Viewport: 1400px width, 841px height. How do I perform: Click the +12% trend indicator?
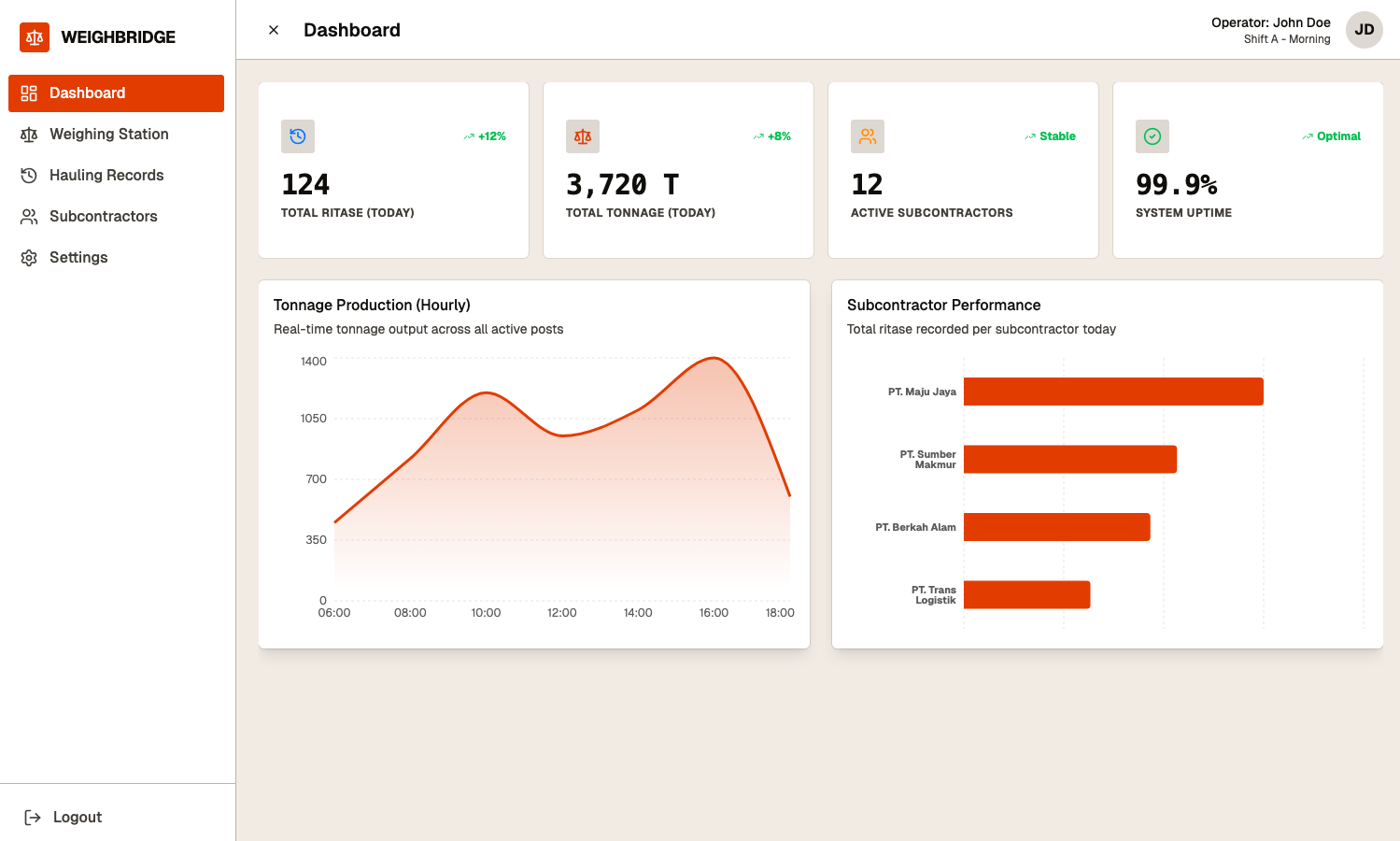tap(486, 135)
